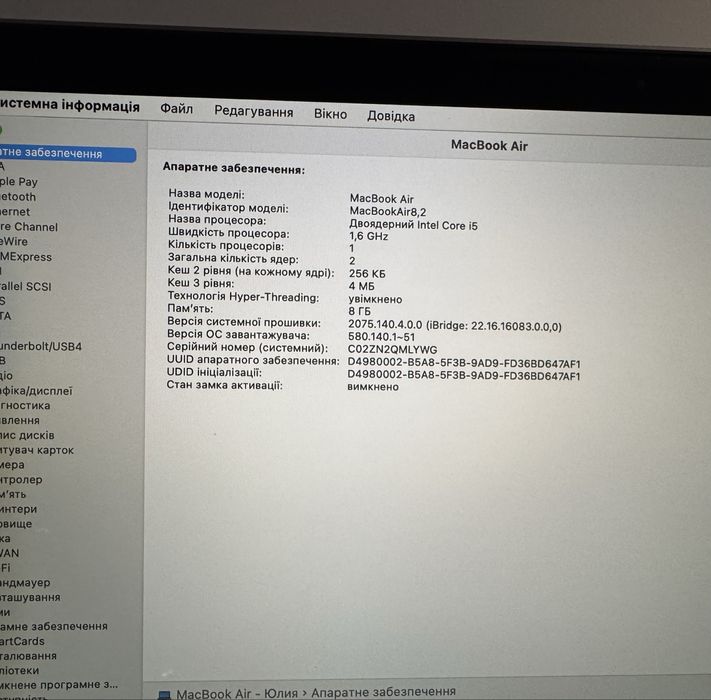This screenshot has height=700, width=711.
Task: Select Бібліотеки in the sidebar
Action: tap(19, 670)
